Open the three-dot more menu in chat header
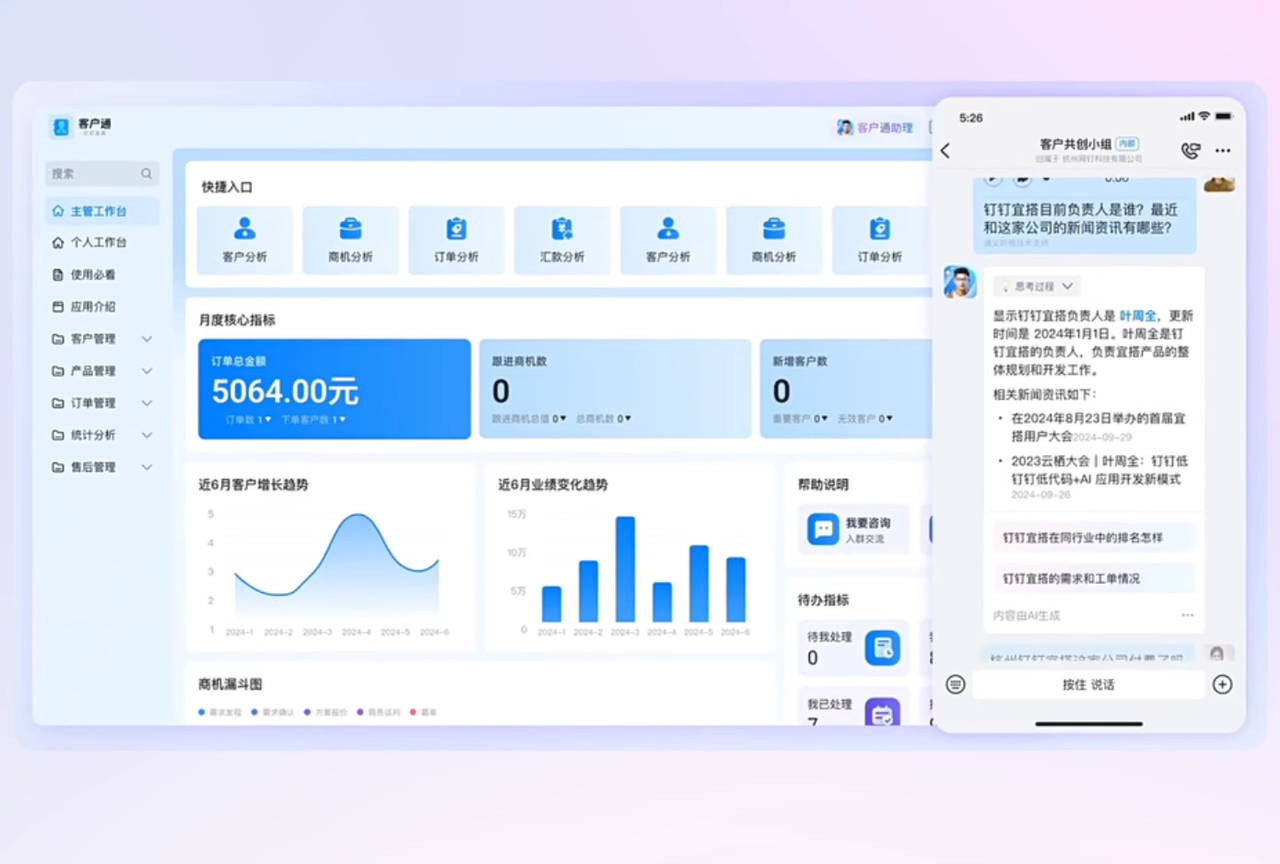The image size is (1280, 864). click(1223, 151)
